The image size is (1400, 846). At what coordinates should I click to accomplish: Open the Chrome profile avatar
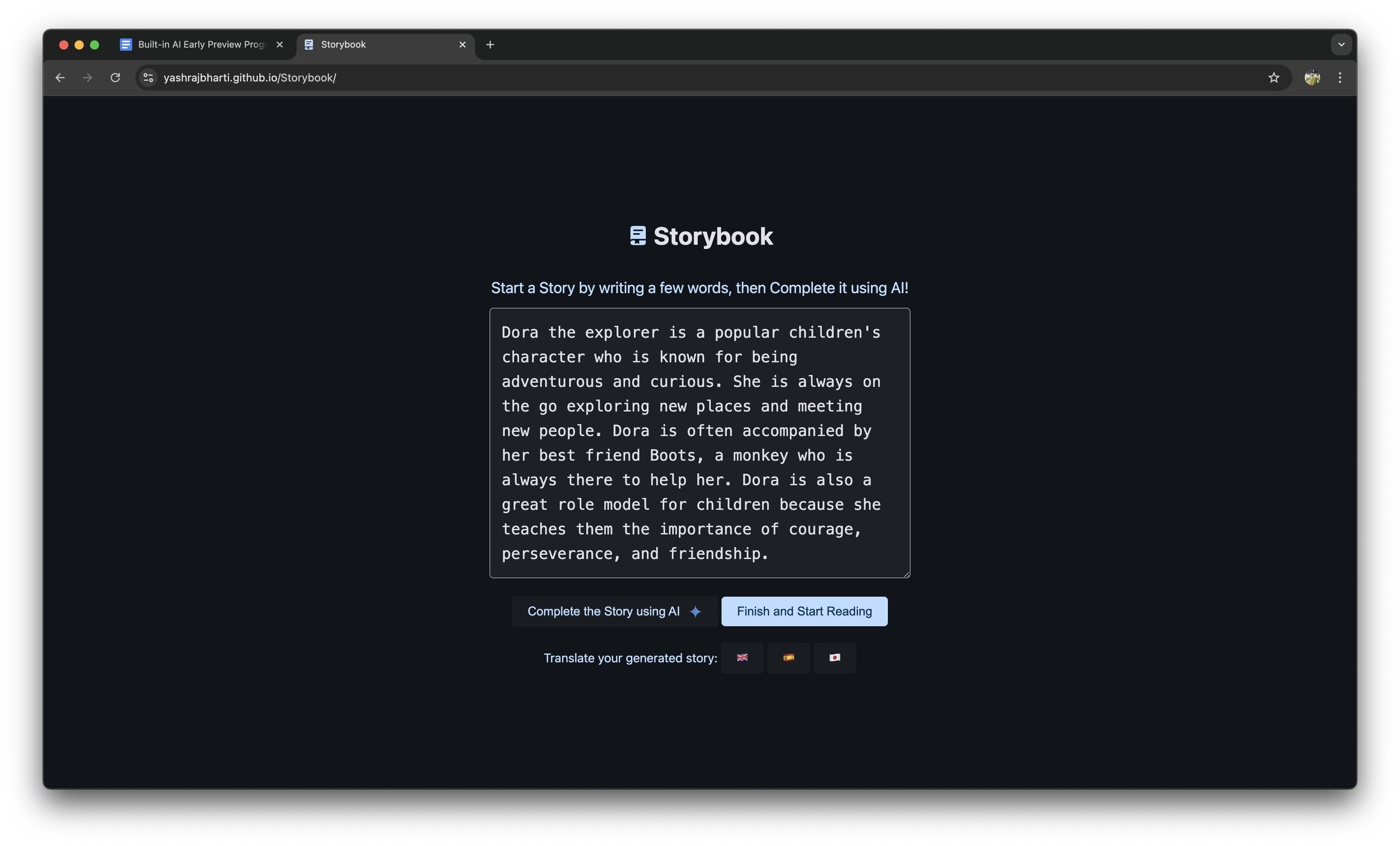pos(1312,78)
